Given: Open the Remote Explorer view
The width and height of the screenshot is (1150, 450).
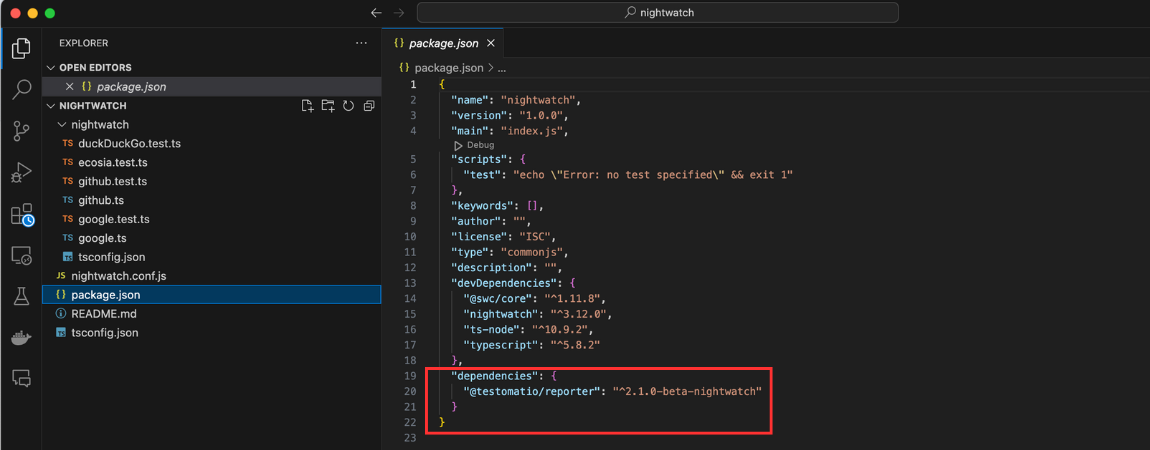Looking at the screenshot, I should click(x=21, y=256).
